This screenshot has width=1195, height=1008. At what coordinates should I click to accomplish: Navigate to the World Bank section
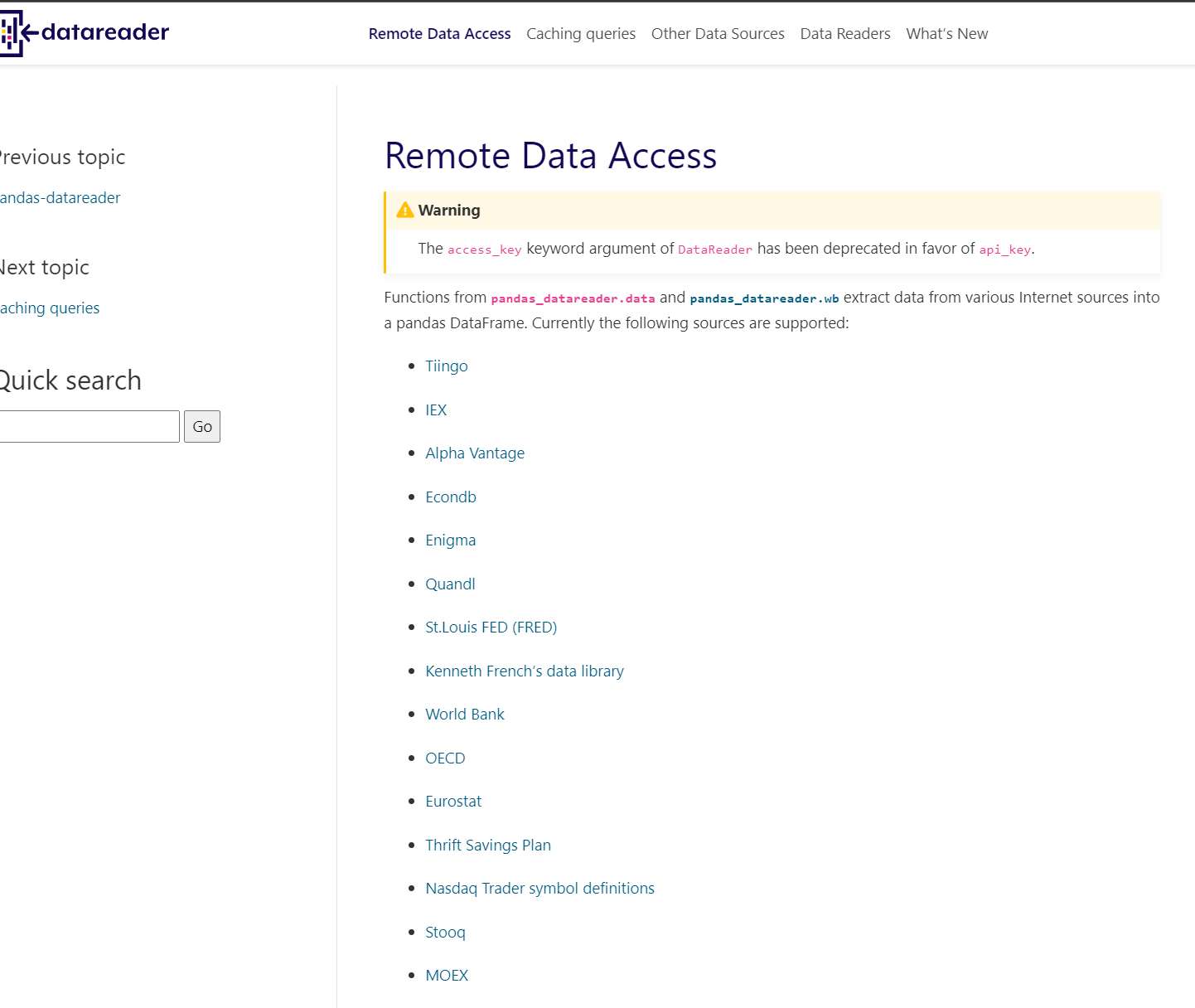click(465, 715)
